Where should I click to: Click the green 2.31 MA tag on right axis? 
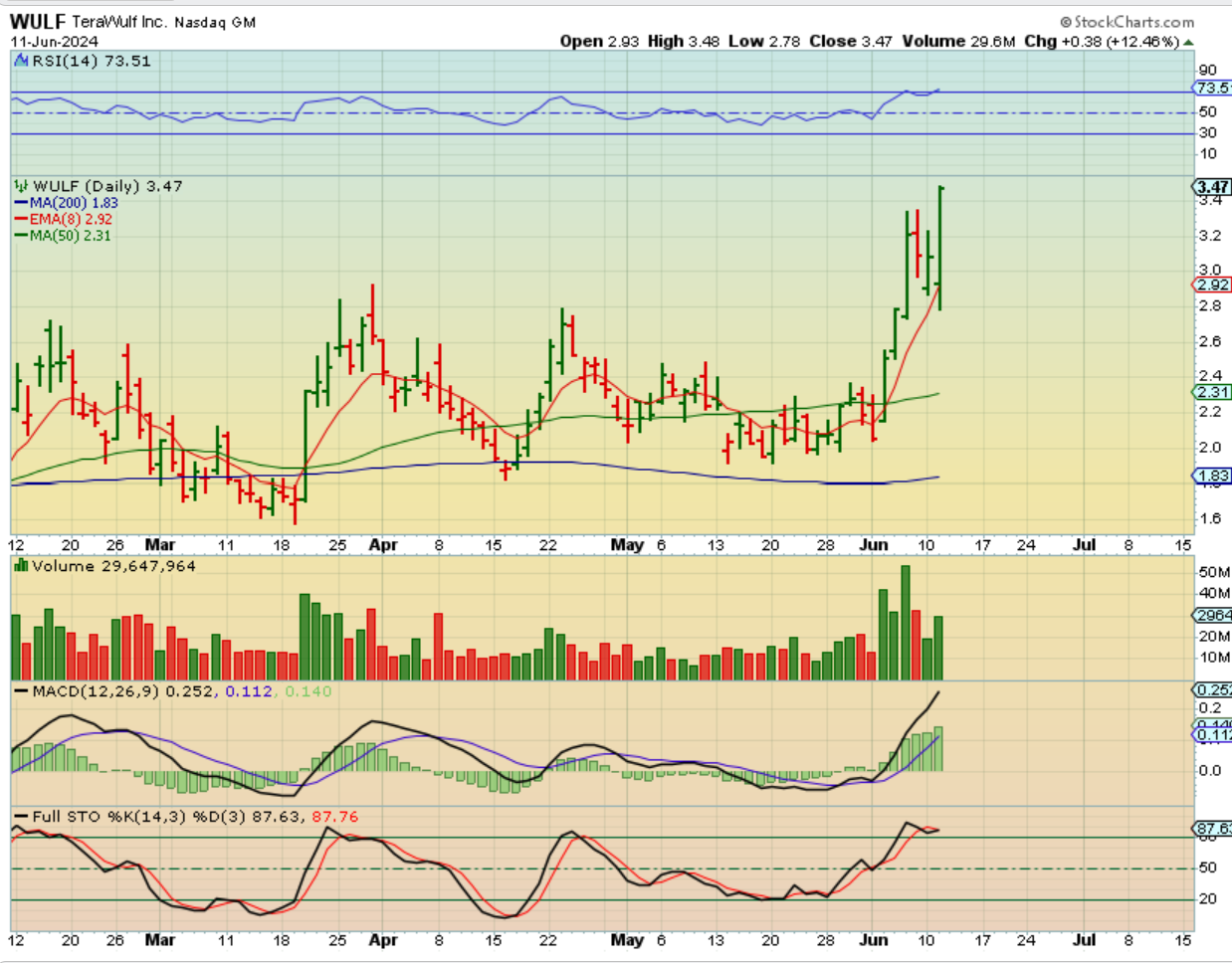click(x=1212, y=392)
